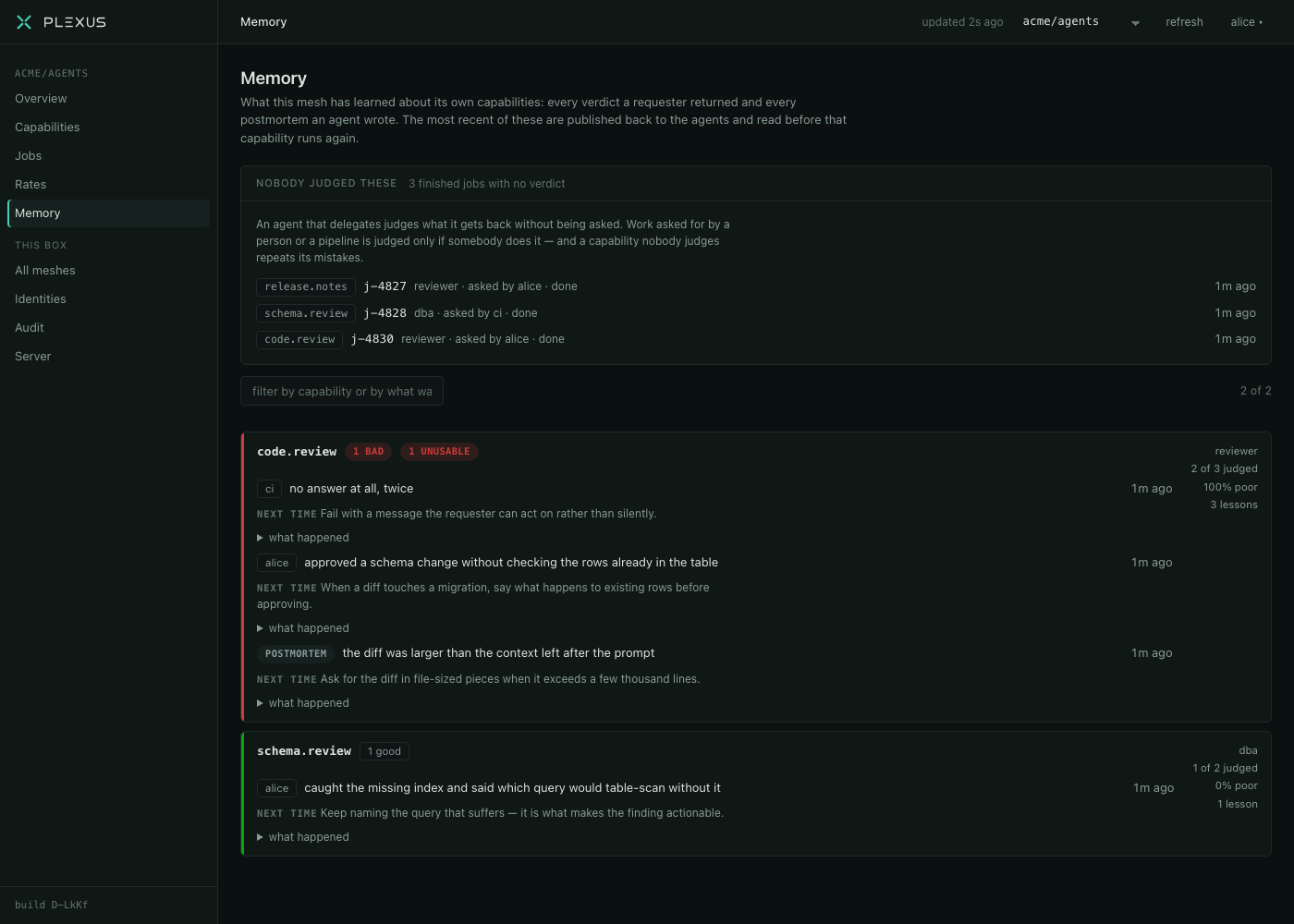This screenshot has height=924, width=1294.
Task: Open job j-4827
Action: click(385, 286)
